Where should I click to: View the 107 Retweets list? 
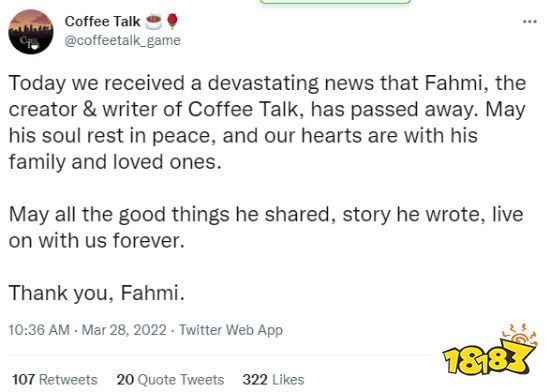click(55, 379)
